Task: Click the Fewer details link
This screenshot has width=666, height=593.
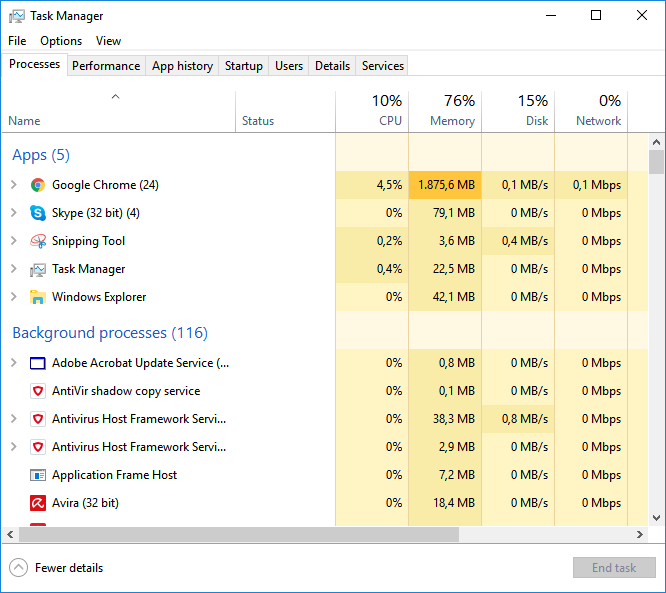Action: click(x=69, y=568)
